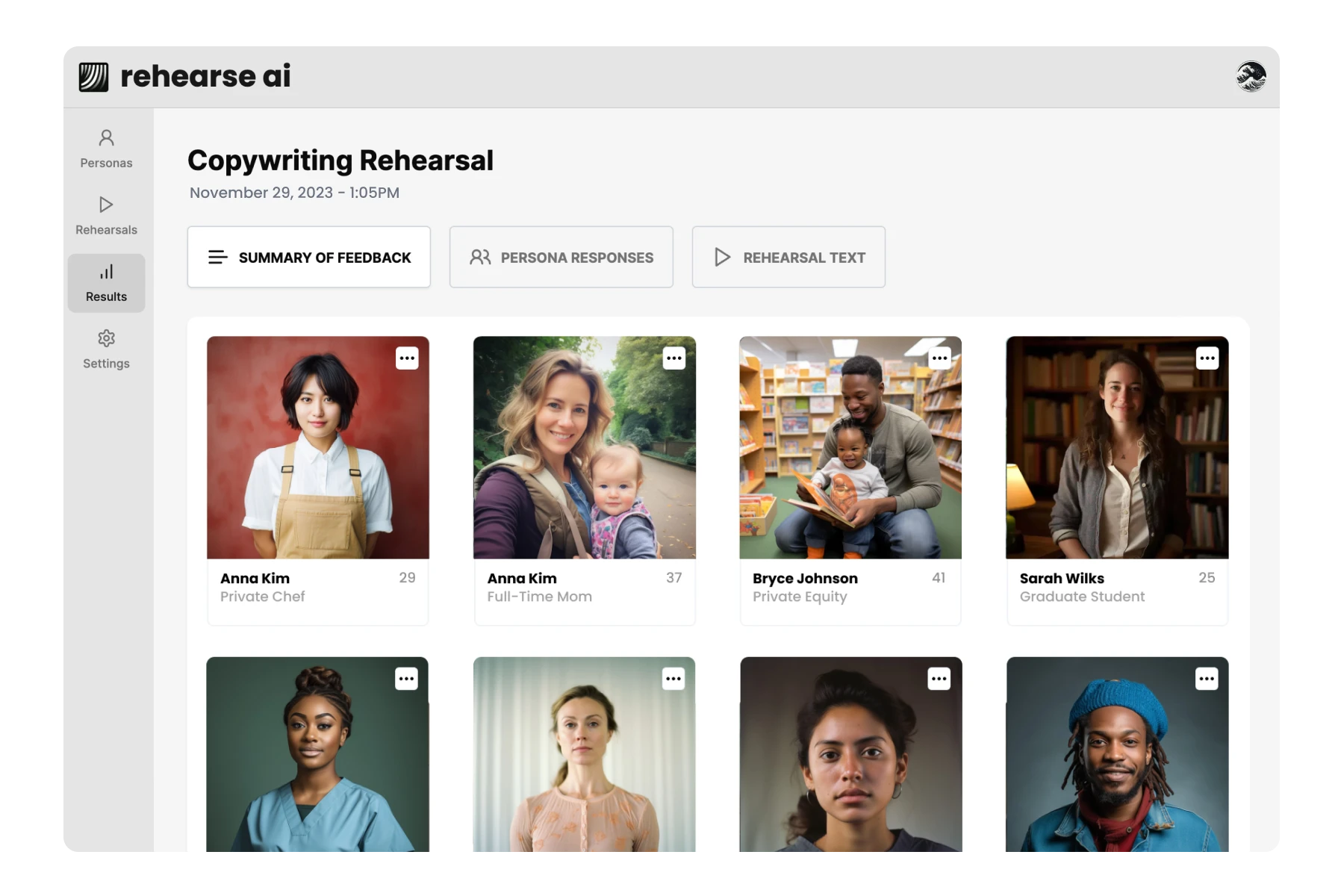
Task: Expand more options for Bryce Johnson
Action: pyautogui.click(x=940, y=358)
